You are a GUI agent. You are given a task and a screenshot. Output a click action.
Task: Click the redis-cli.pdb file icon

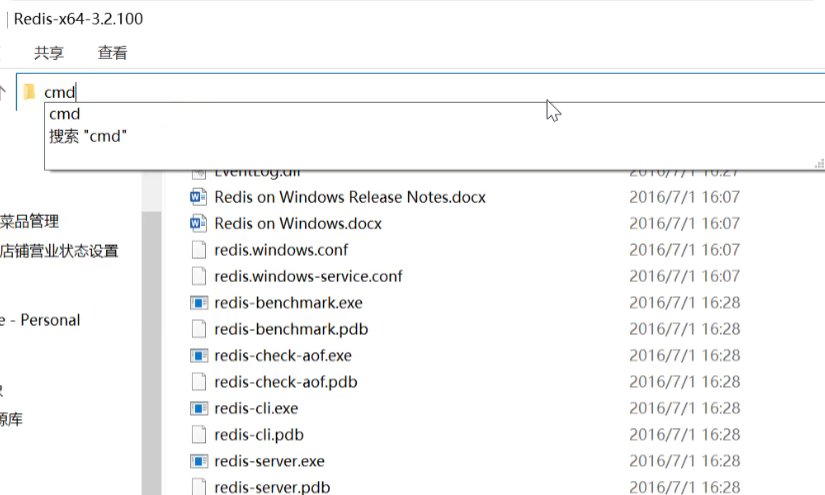(198, 435)
